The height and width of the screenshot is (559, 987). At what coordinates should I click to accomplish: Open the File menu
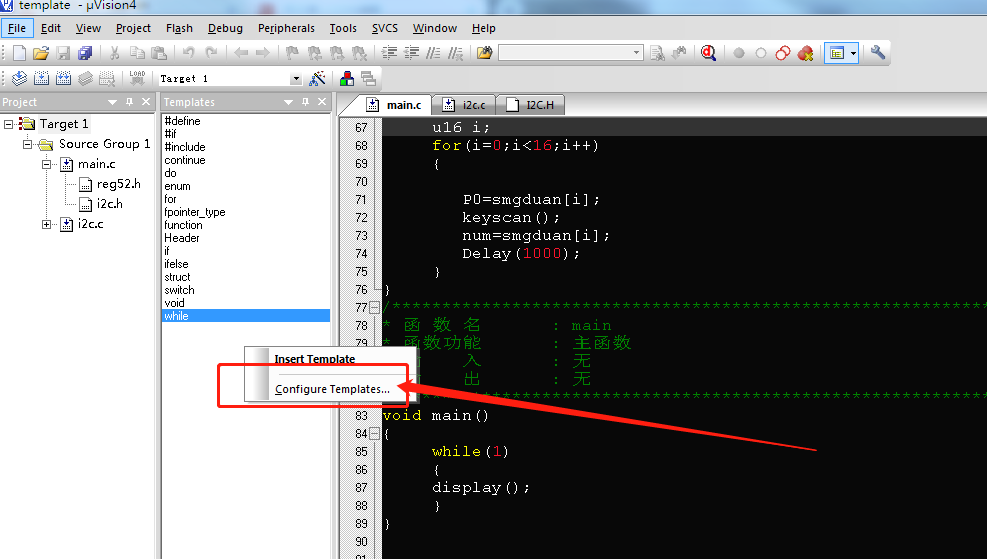17,28
